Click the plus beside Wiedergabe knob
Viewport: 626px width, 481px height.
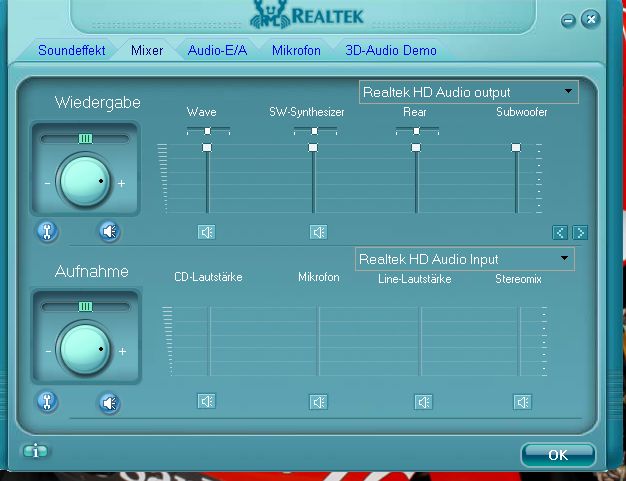coord(121,183)
